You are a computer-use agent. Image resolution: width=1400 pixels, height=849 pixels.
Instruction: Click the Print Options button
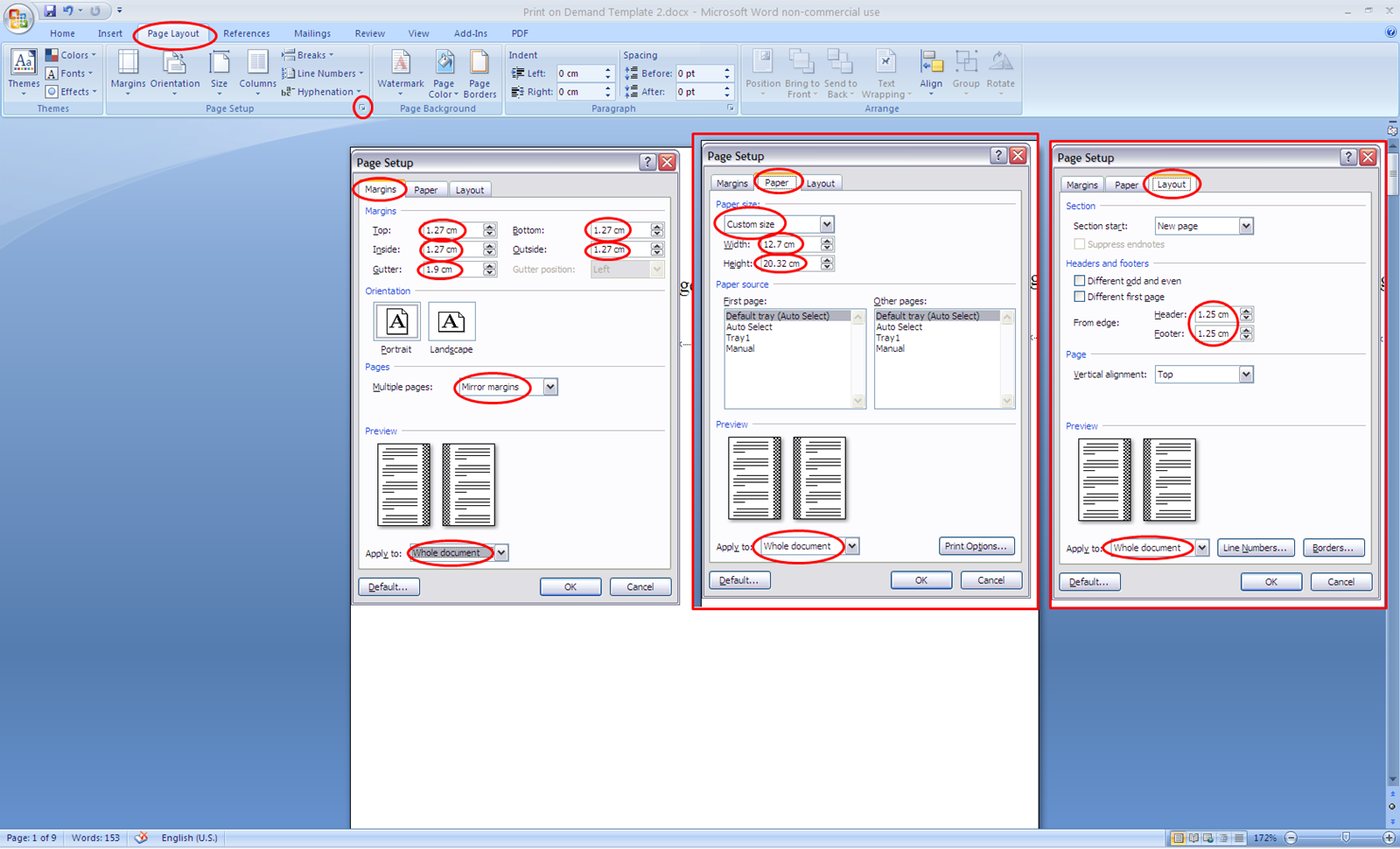pyautogui.click(x=976, y=545)
